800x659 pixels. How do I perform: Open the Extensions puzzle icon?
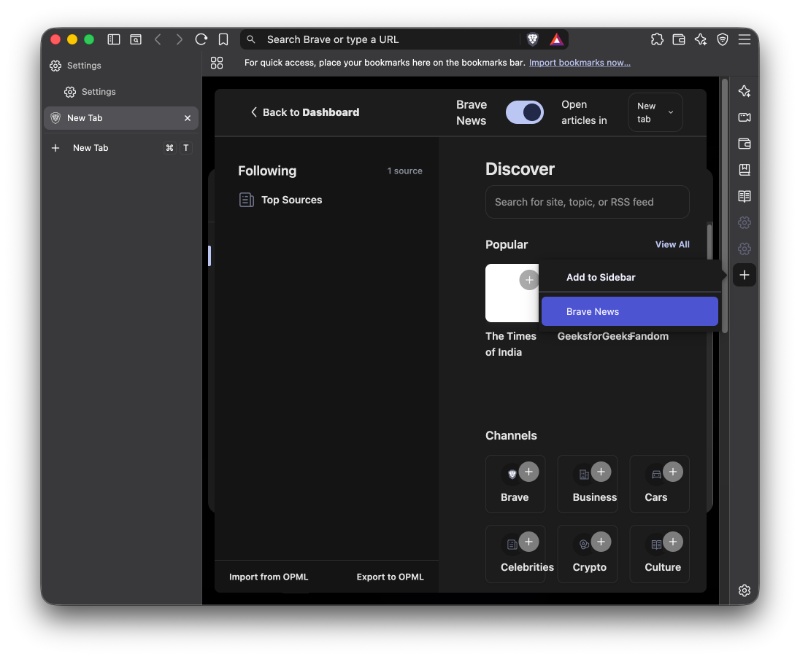point(657,39)
